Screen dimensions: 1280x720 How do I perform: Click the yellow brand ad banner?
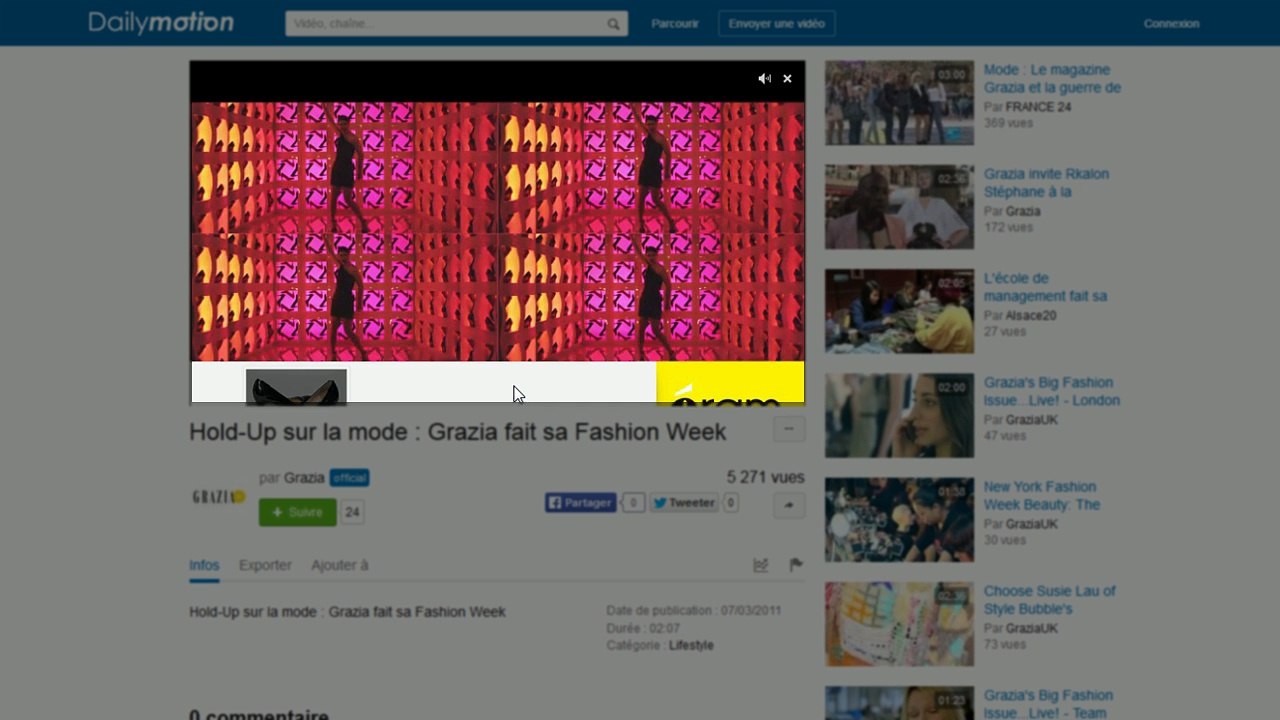coord(730,383)
